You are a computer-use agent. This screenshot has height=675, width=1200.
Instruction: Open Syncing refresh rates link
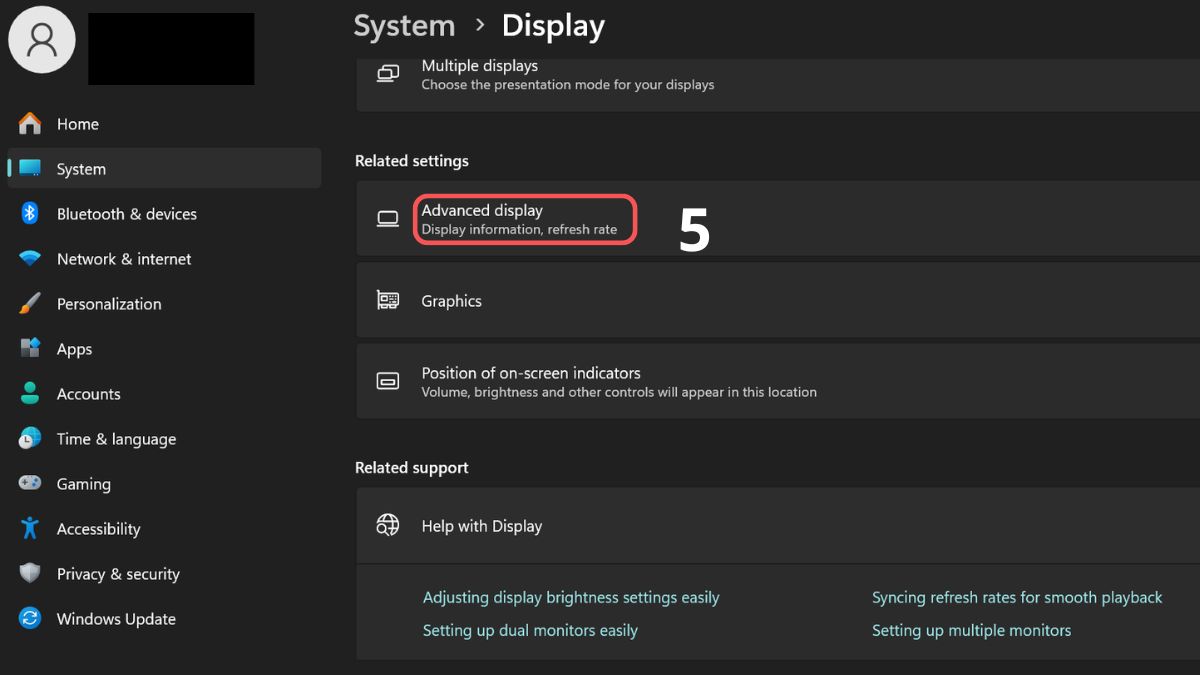click(1017, 597)
